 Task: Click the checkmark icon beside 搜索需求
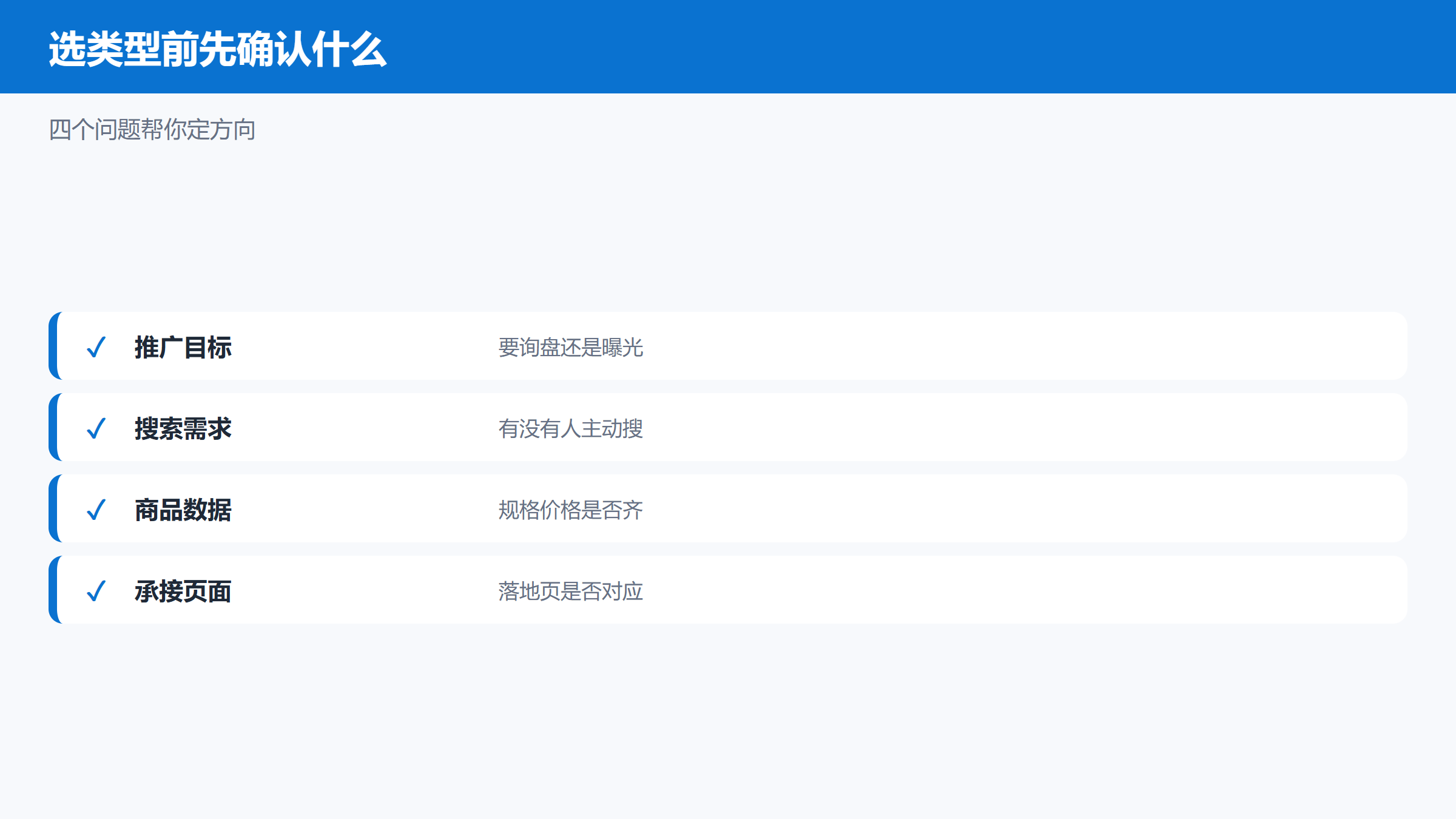[x=96, y=428]
